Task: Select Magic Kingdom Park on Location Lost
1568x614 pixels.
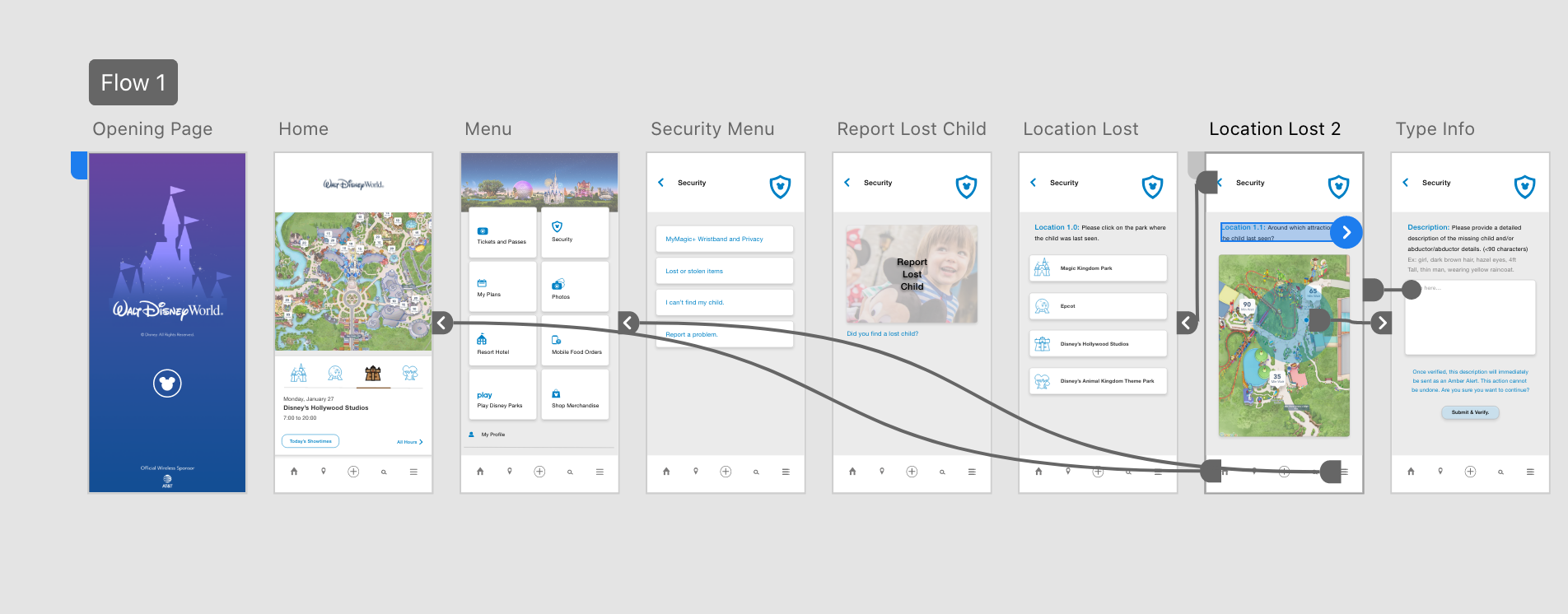Action: click(x=1098, y=268)
